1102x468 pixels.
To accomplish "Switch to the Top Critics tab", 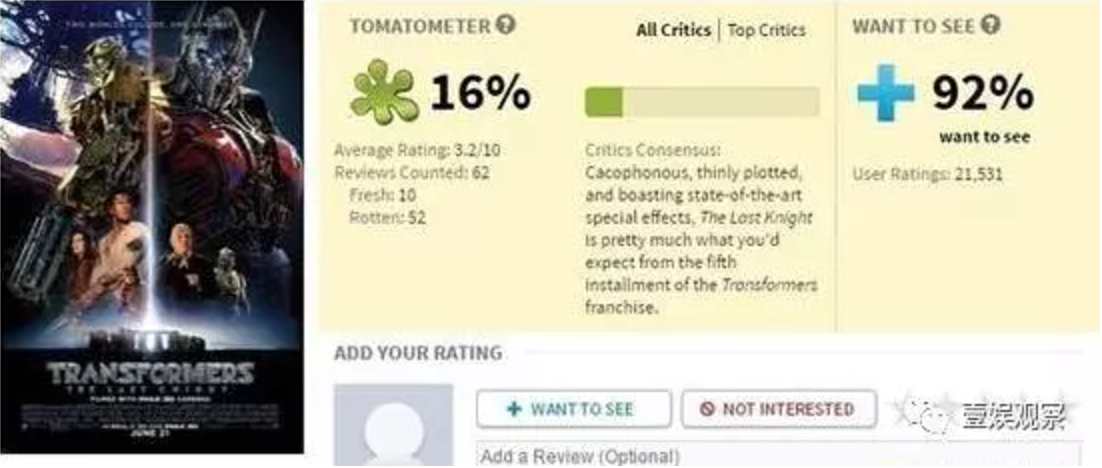I will pyautogui.click(x=767, y=30).
